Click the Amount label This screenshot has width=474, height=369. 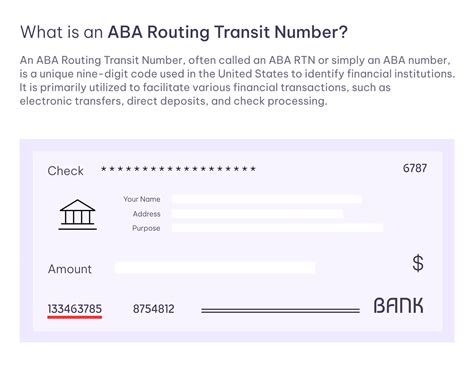(69, 269)
